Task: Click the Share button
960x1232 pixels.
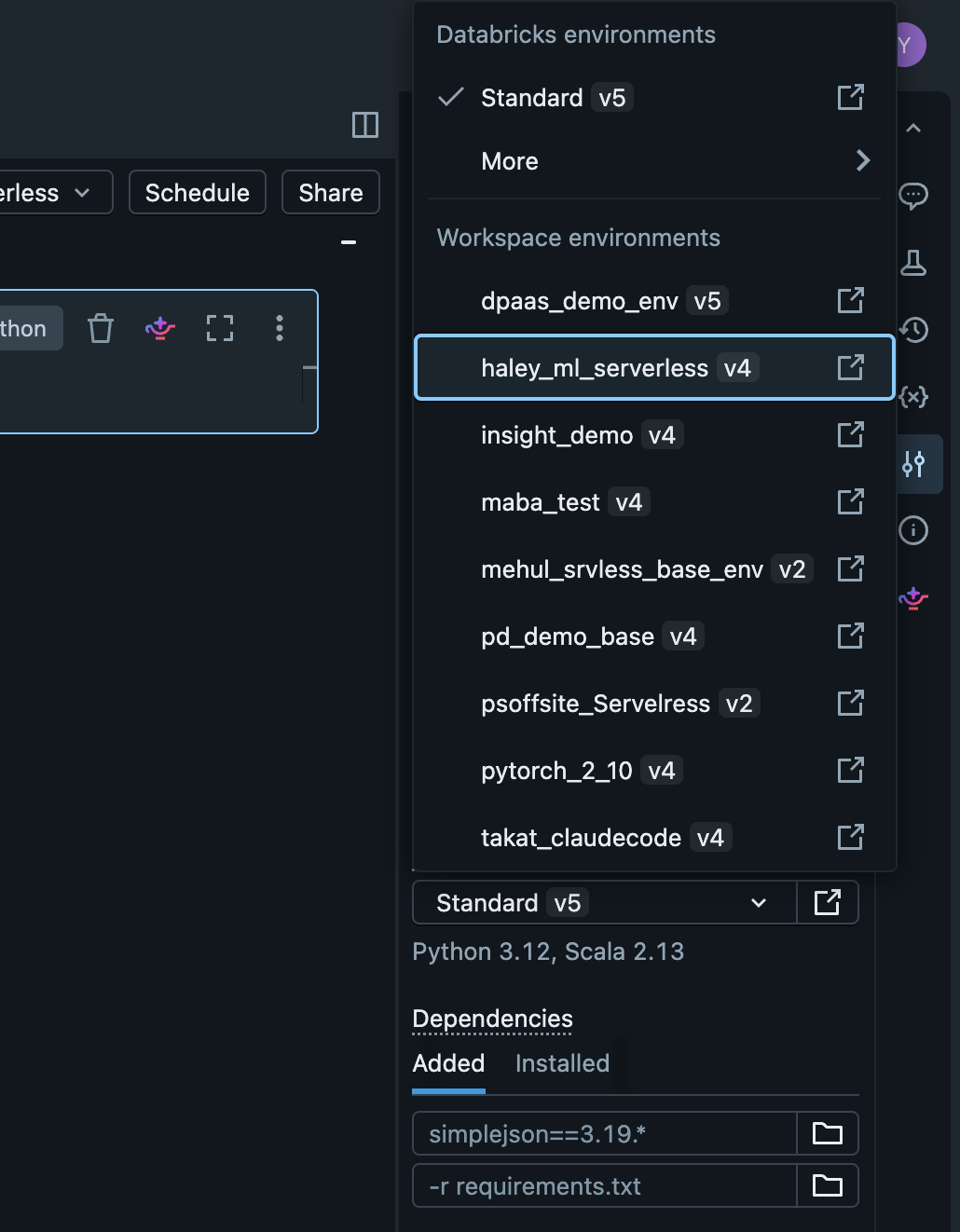Action: 331,192
